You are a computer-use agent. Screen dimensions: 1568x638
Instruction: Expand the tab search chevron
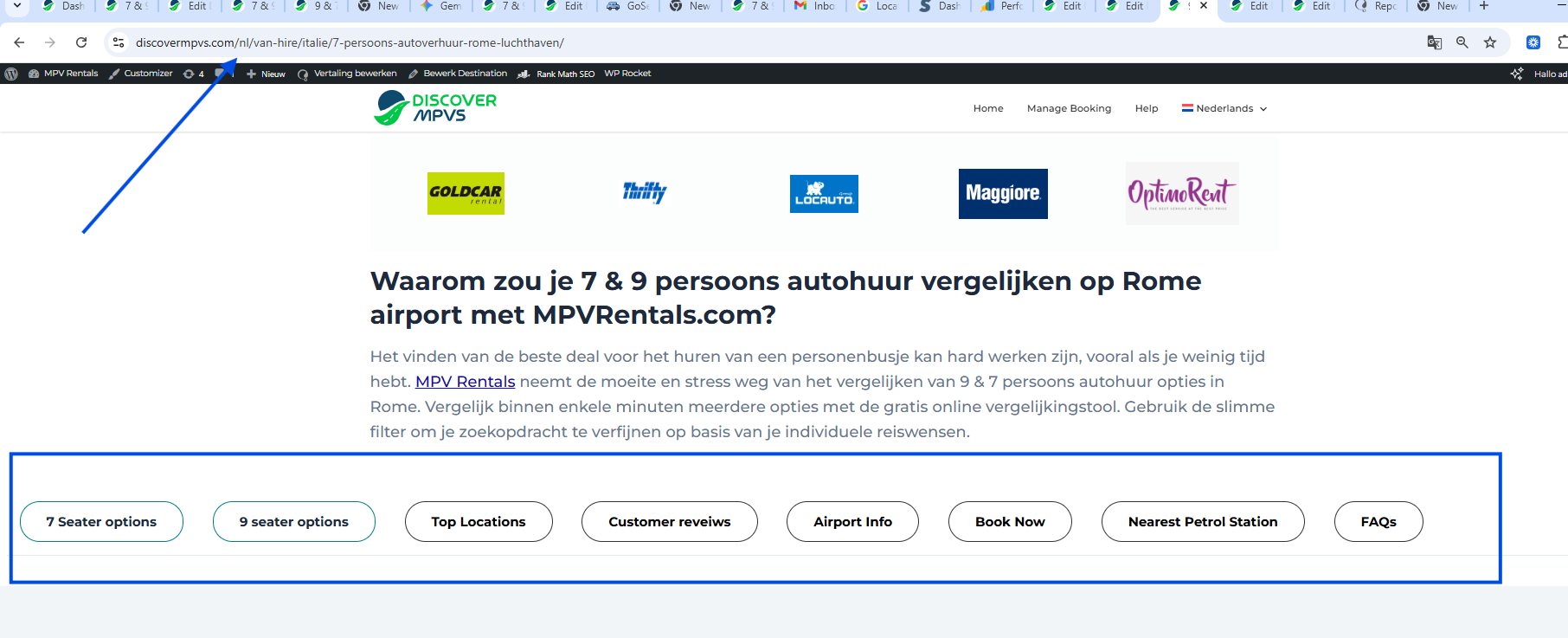click(x=17, y=6)
